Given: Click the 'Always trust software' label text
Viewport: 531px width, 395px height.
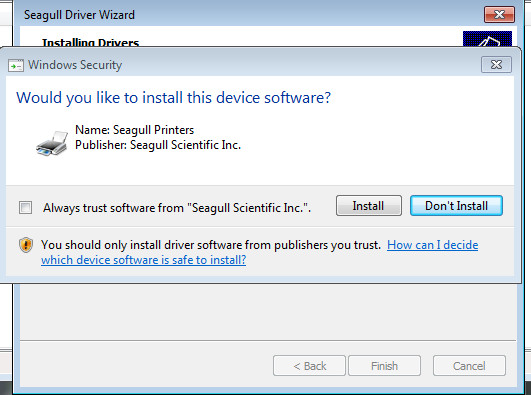Looking at the screenshot, I should click(x=177, y=208).
